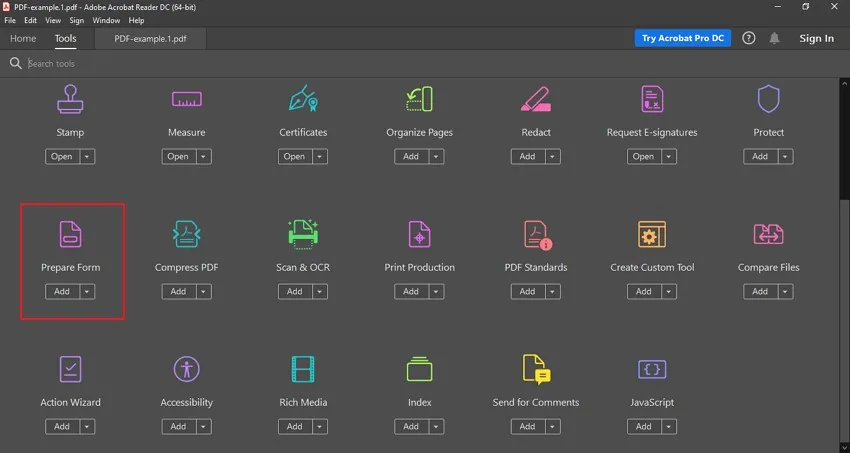Click the Open button under Stamp
This screenshot has width=850, height=453.
[x=62, y=157]
